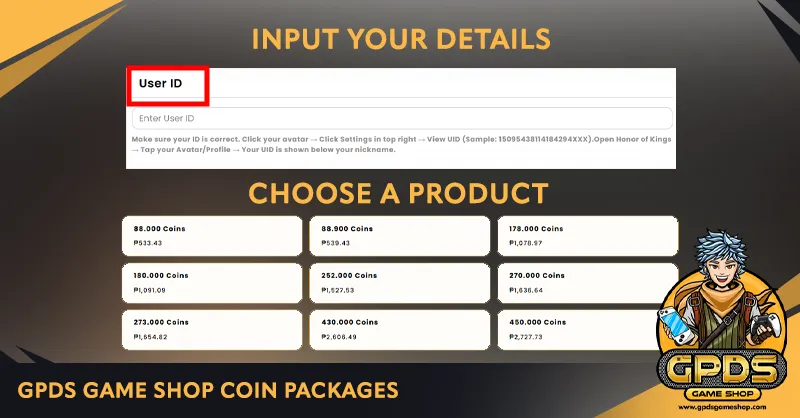
Task: Choose the 178.000 Coins package
Action: [x=587, y=235]
